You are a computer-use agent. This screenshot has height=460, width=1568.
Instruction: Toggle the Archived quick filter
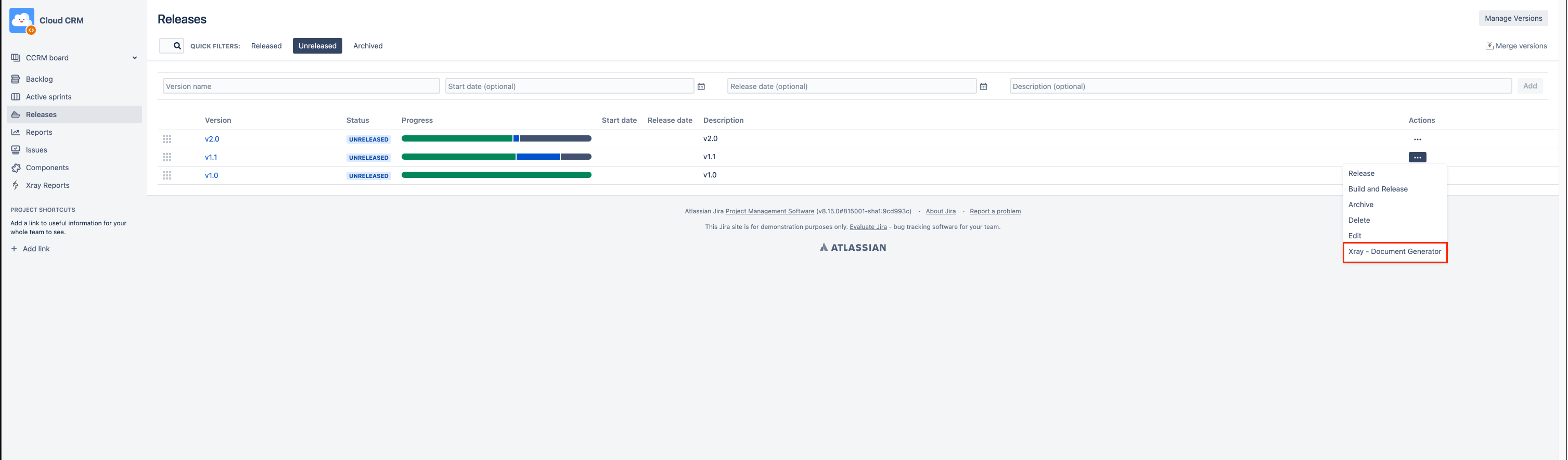pyautogui.click(x=368, y=46)
